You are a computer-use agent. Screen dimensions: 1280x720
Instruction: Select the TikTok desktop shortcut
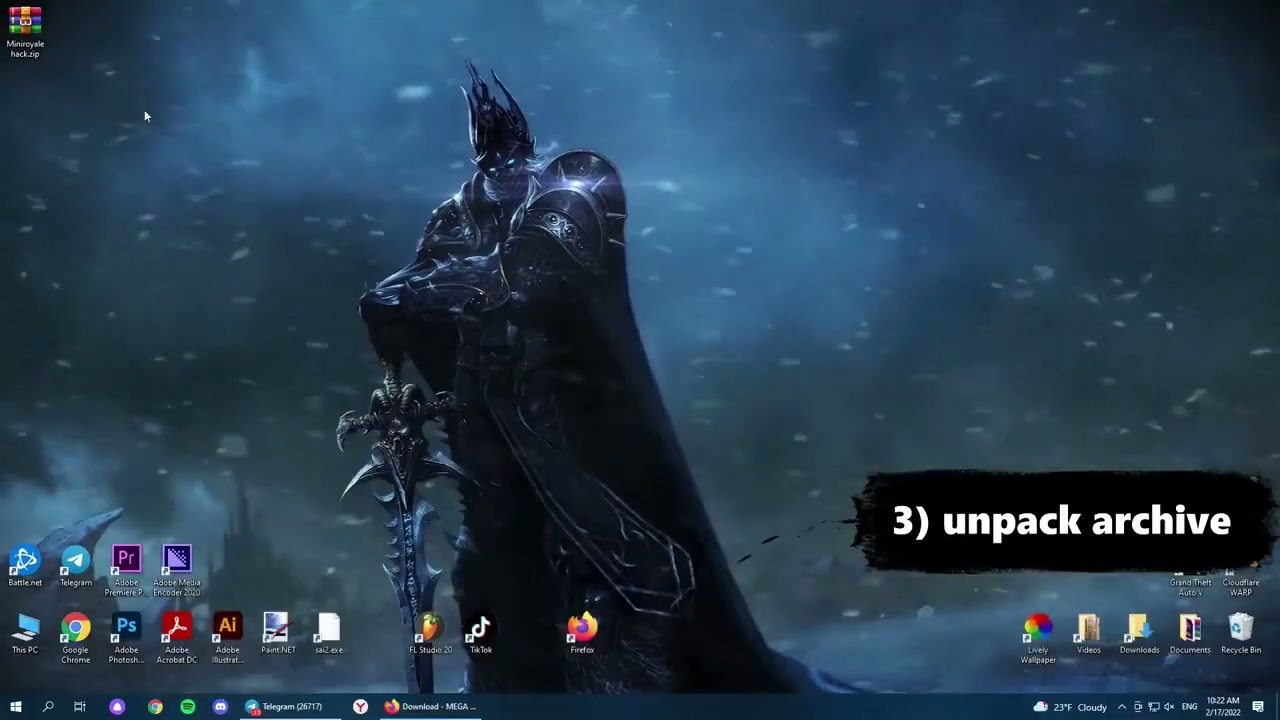pyautogui.click(x=481, y=634)
